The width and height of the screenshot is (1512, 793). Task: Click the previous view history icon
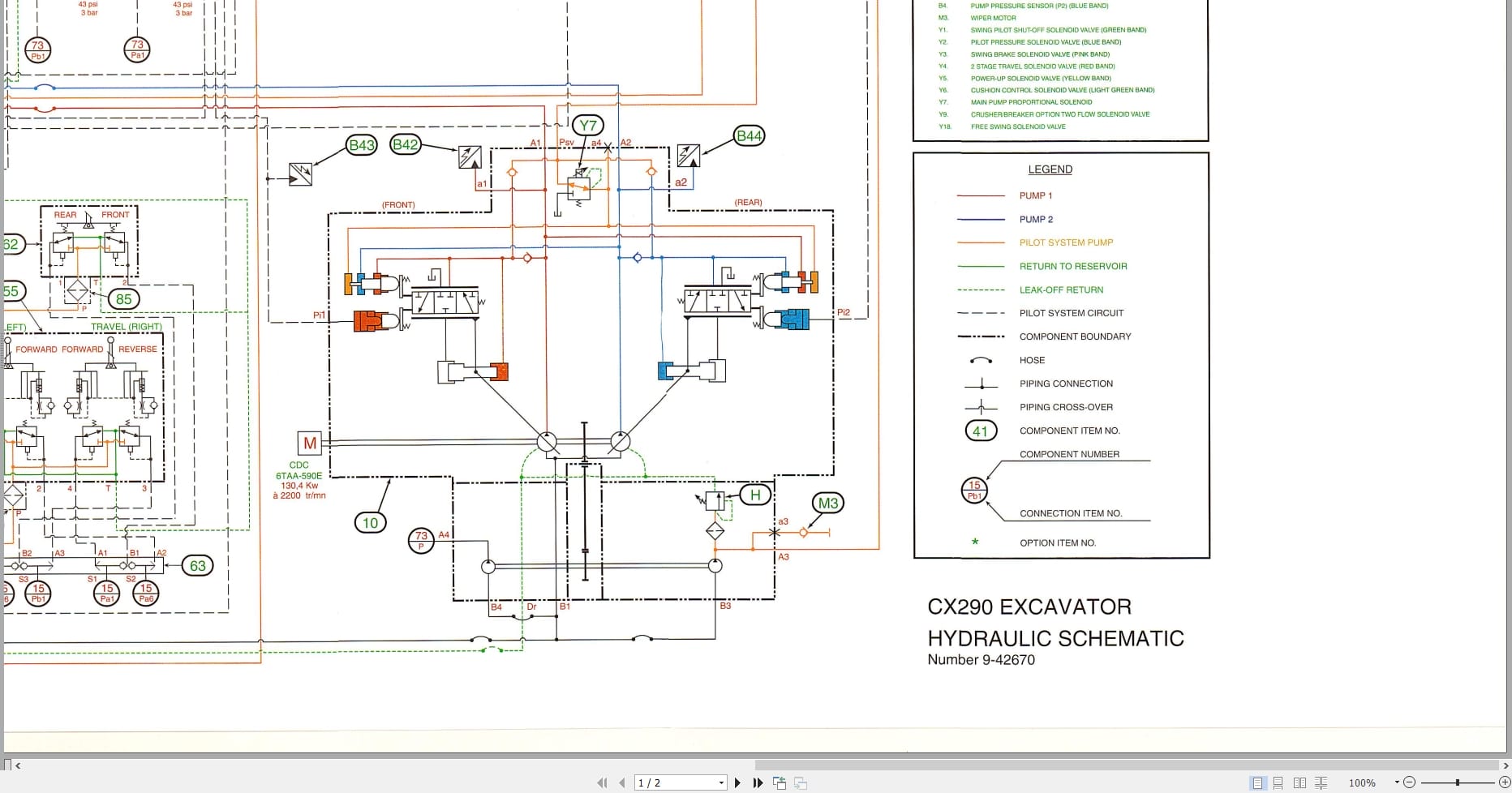pyautogui.click(x=780, y=782)
